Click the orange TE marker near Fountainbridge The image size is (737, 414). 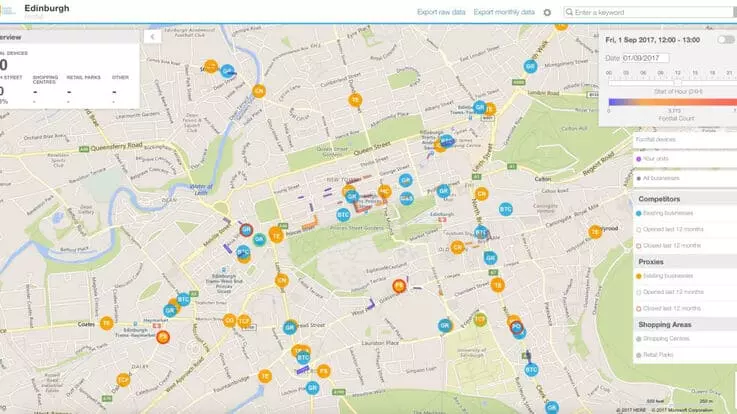coord(265,376)
